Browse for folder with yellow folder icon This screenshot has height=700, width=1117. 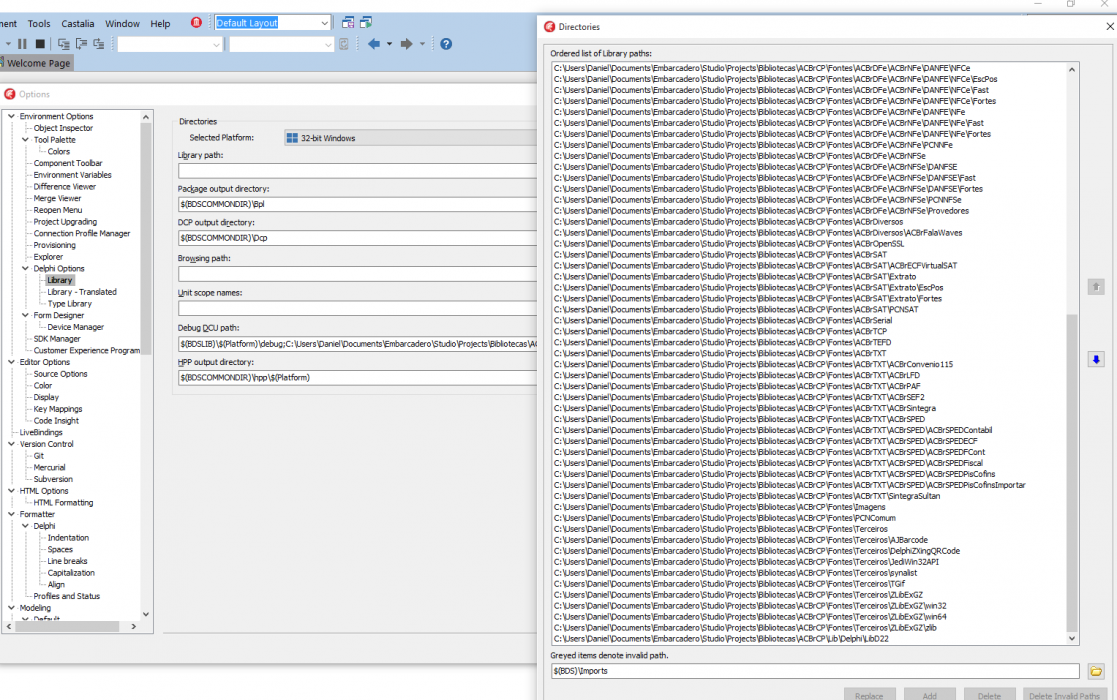(x=1096, y=671)
